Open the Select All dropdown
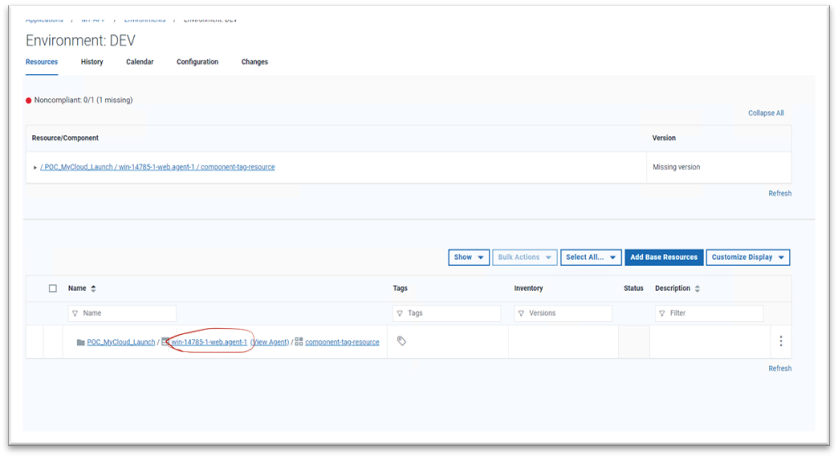Screen dimensions: 838x458 pos(590,257)
